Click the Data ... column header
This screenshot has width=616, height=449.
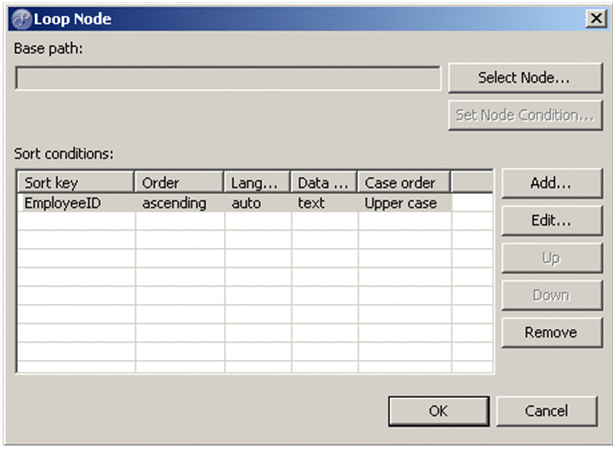tap(324, 183)
